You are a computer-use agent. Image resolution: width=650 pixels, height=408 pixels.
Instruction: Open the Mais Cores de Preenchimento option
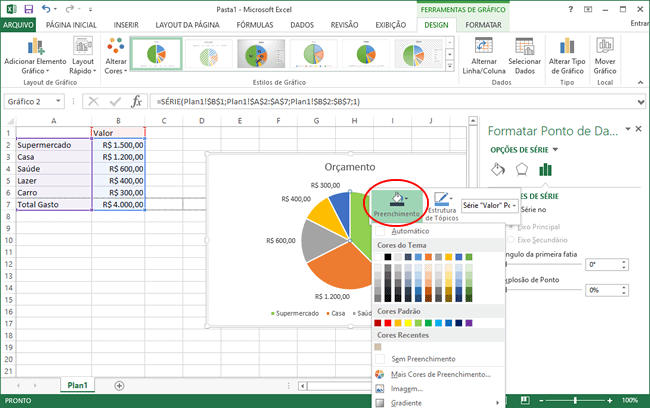coord(440,373)
